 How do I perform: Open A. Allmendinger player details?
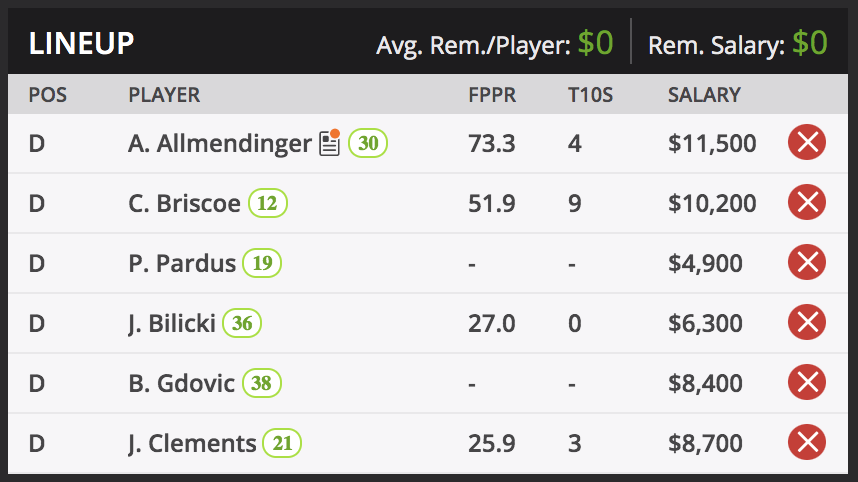click(x=219, y=144)
